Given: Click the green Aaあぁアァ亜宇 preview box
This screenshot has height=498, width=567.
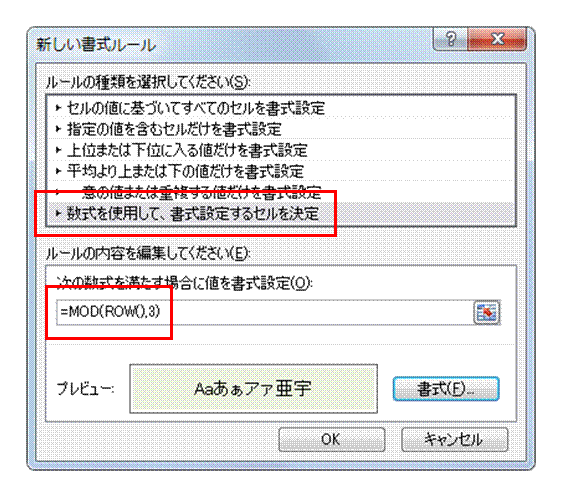Looking at the screenshot, I should click(253, 389).
